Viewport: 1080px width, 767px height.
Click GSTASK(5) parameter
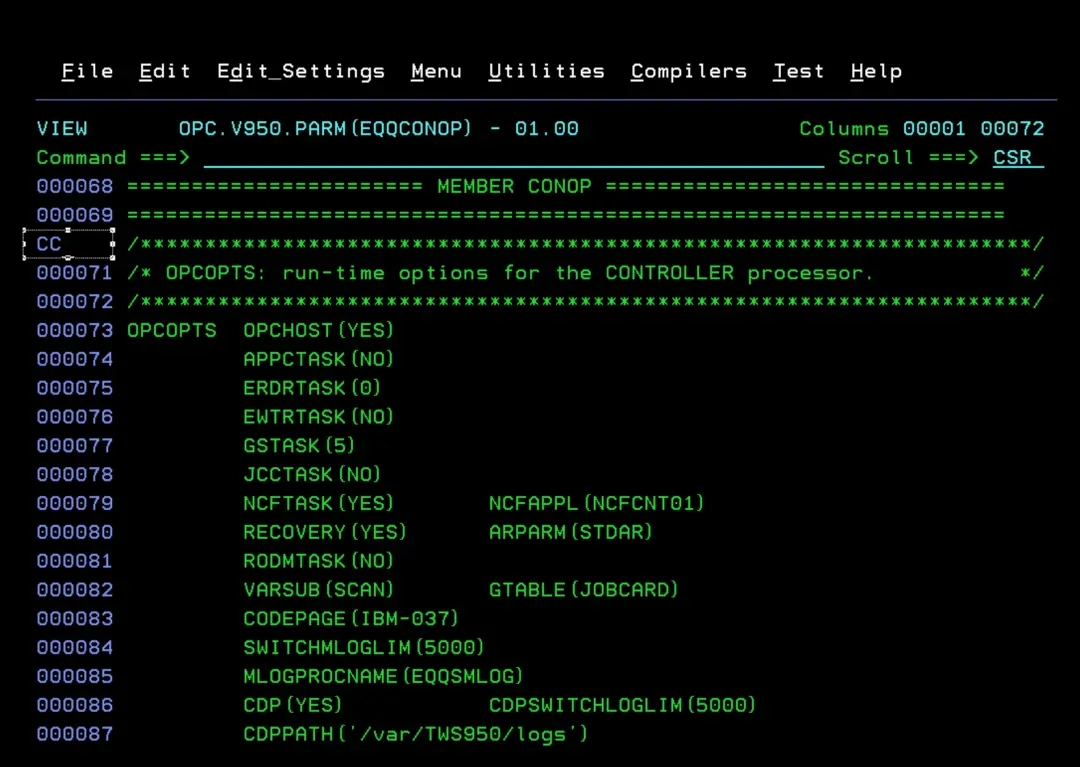(299, 446)
